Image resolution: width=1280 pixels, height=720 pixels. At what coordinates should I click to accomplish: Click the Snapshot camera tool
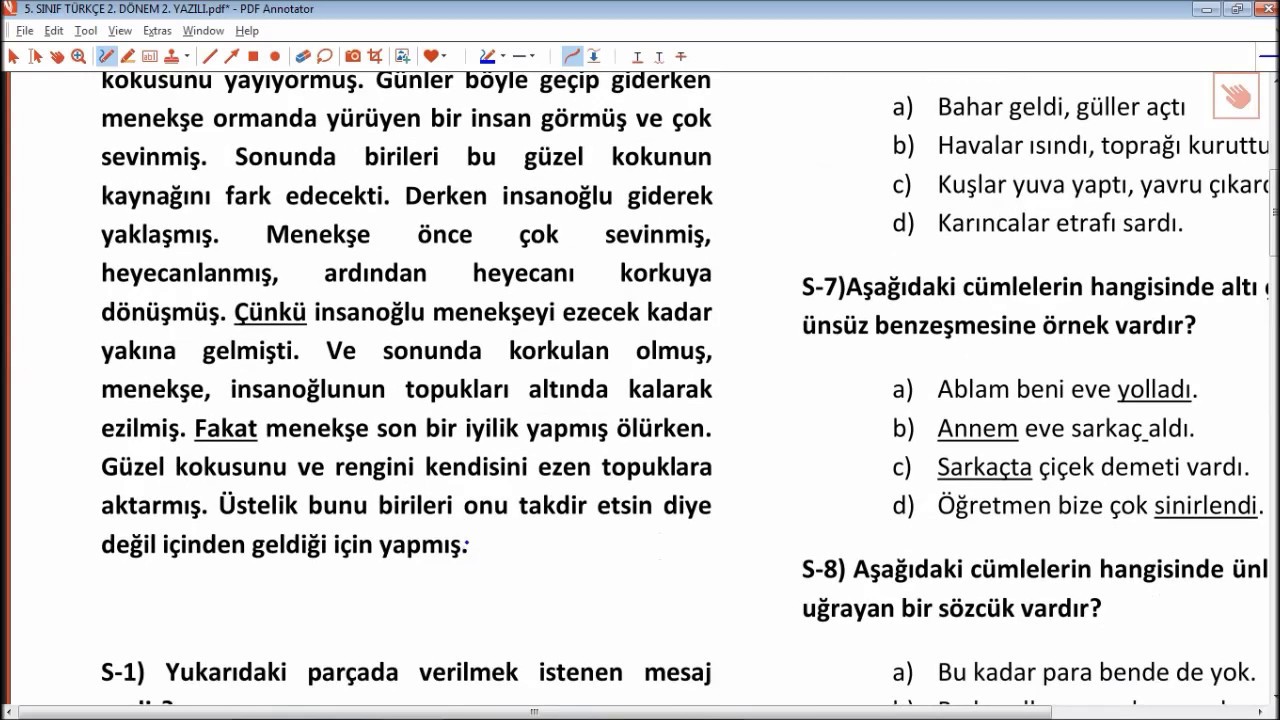pos(353,57)
